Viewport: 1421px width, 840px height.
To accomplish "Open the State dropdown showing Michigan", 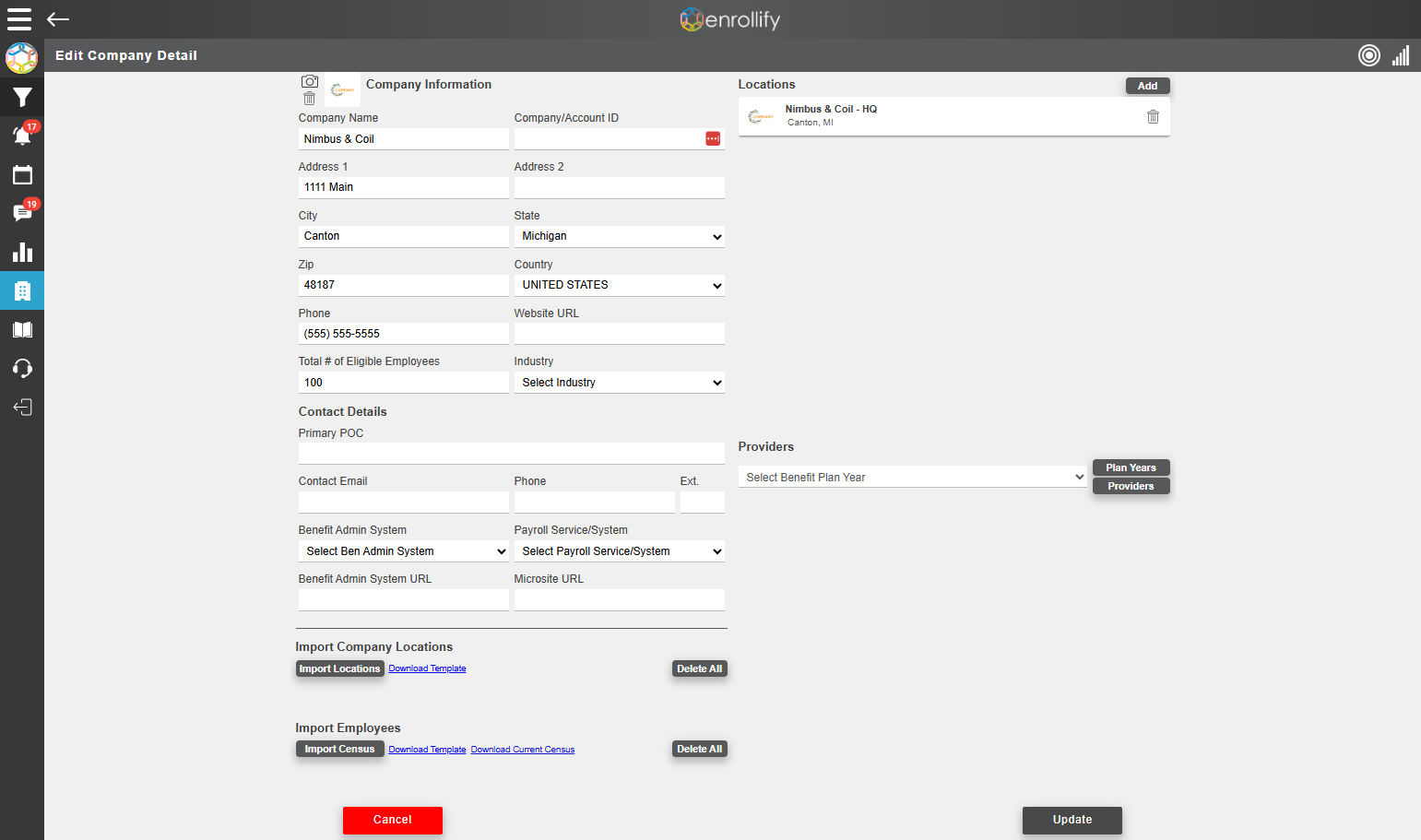I will pyautogui.click(x=620, y=236).
